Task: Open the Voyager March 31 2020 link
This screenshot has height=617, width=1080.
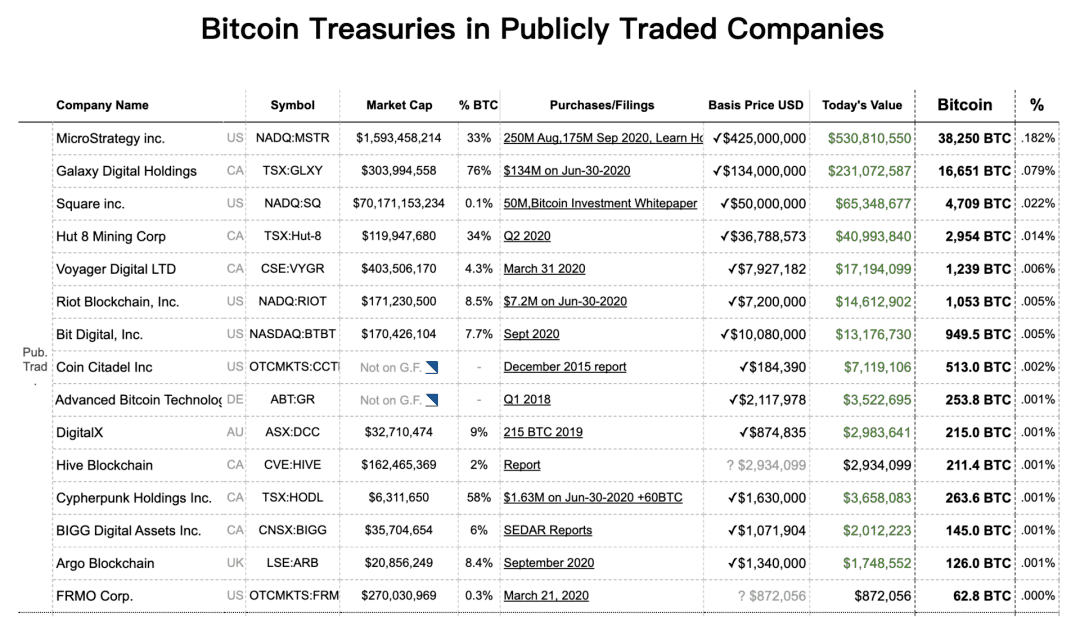Action: [x=544, y=269]
